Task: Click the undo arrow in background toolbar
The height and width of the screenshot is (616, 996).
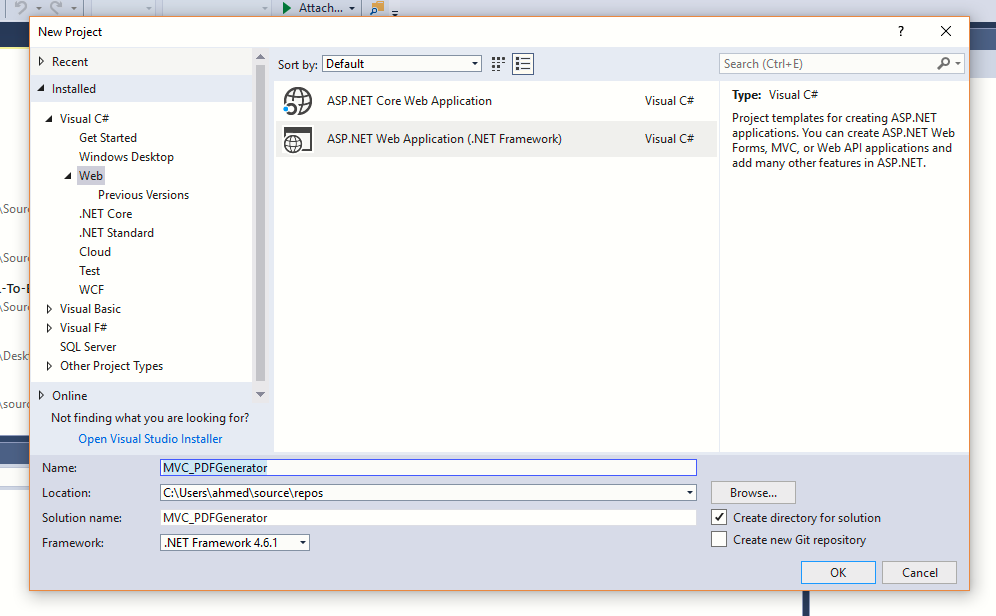Action: pos(22,8)
